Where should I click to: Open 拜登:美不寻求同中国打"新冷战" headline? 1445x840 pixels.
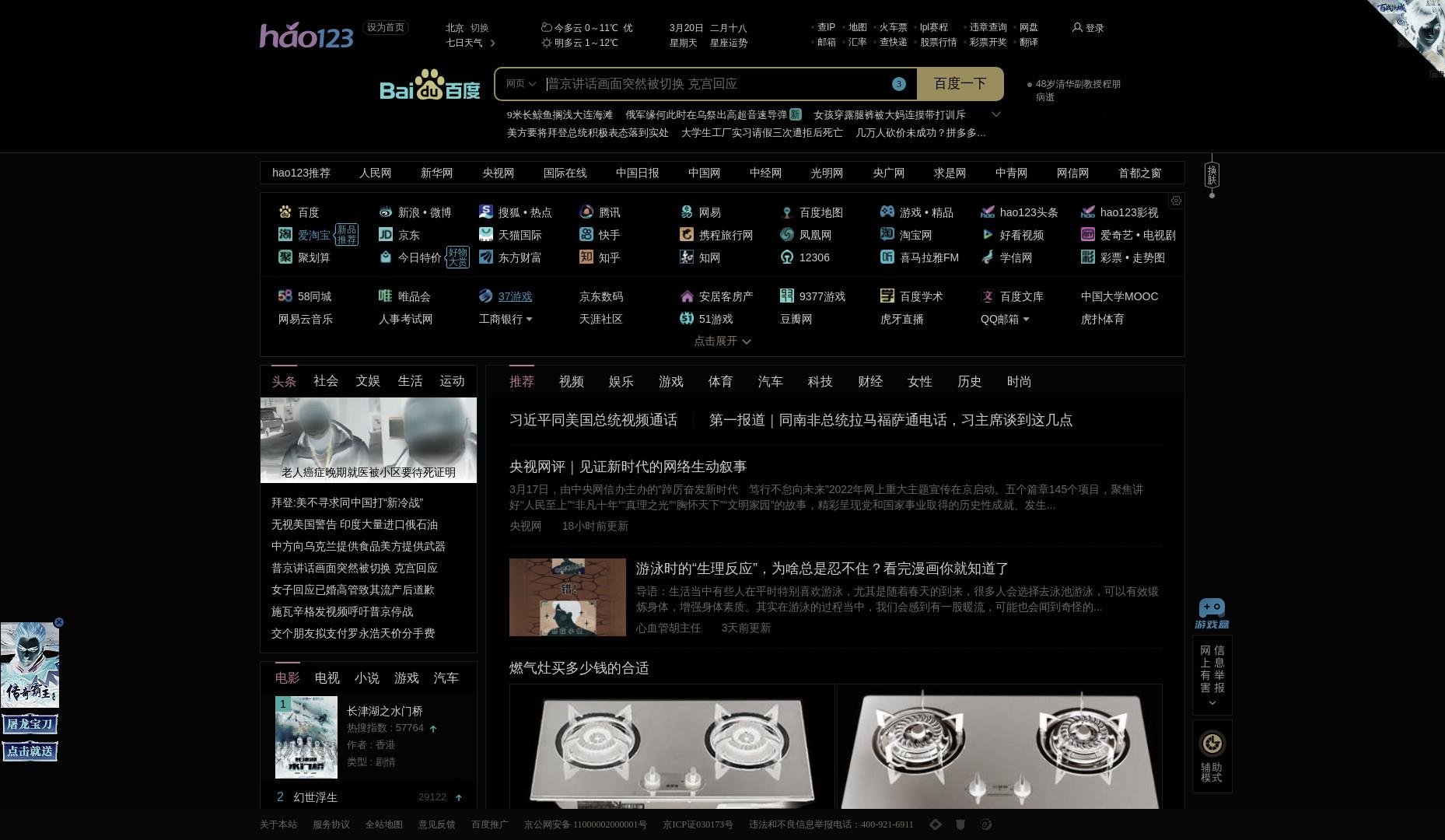(348, 503)
